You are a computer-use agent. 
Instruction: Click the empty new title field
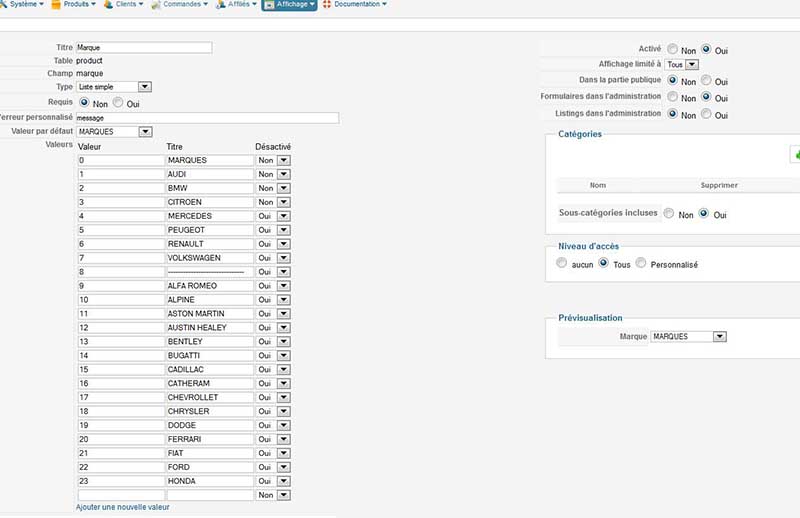[210, 495]
